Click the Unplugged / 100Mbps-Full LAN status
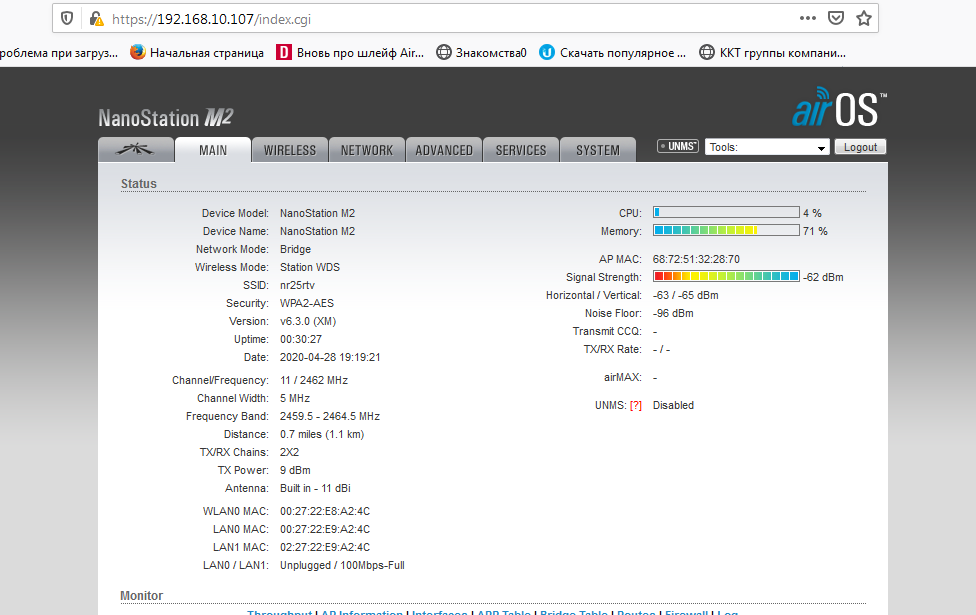Image resolution: width=976 pixels, height=615 pixels. [x=342, y=565]
